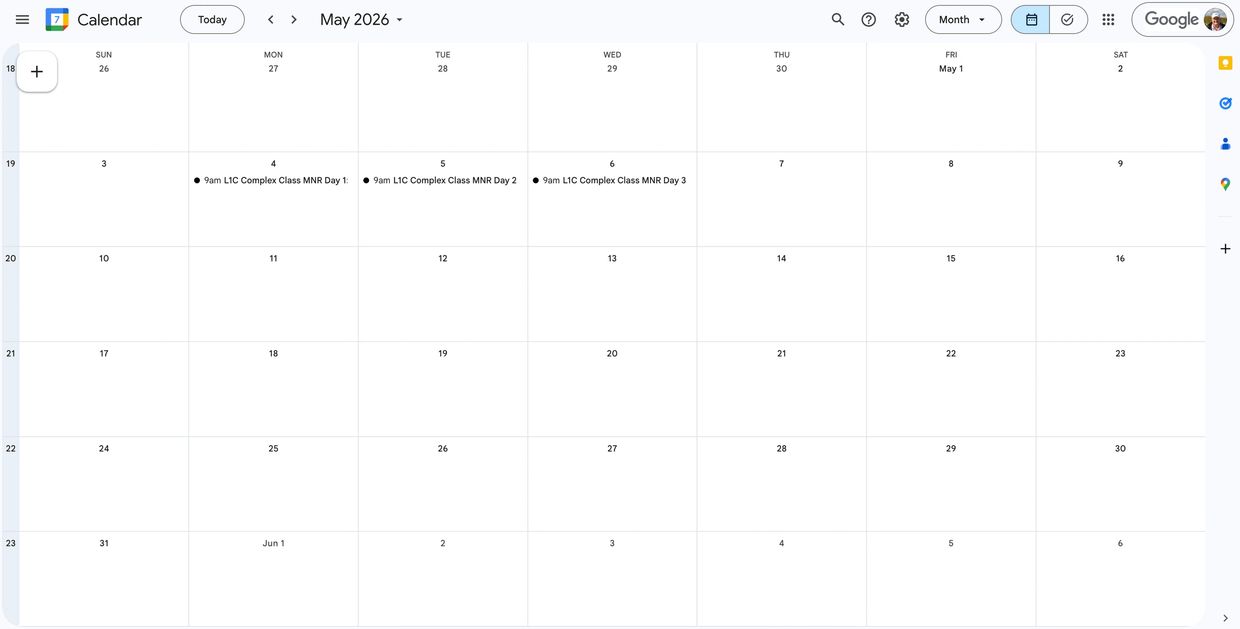Switch to Calendar view toggle
This screenshot has height=629, width=1240.
click(x=1031, y=20)
